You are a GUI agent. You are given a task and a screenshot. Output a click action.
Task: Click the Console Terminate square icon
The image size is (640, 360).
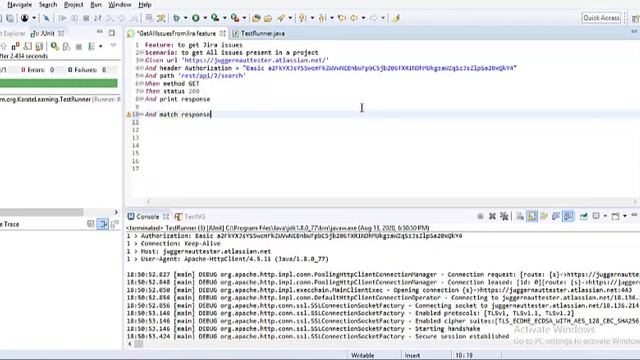click(480, 216)
